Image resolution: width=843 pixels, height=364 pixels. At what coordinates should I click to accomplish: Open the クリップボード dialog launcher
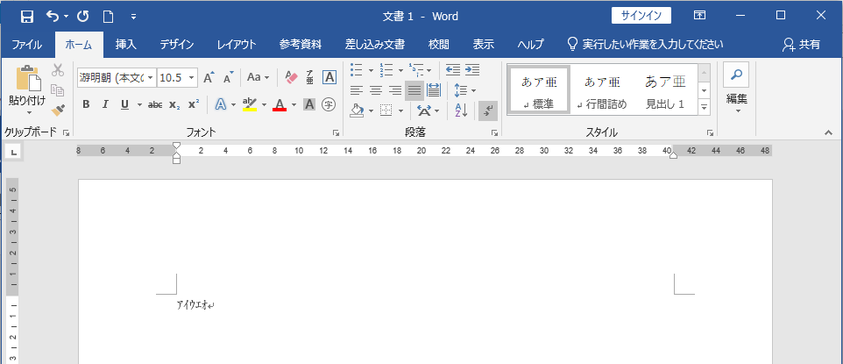click(x=66, y=132)
